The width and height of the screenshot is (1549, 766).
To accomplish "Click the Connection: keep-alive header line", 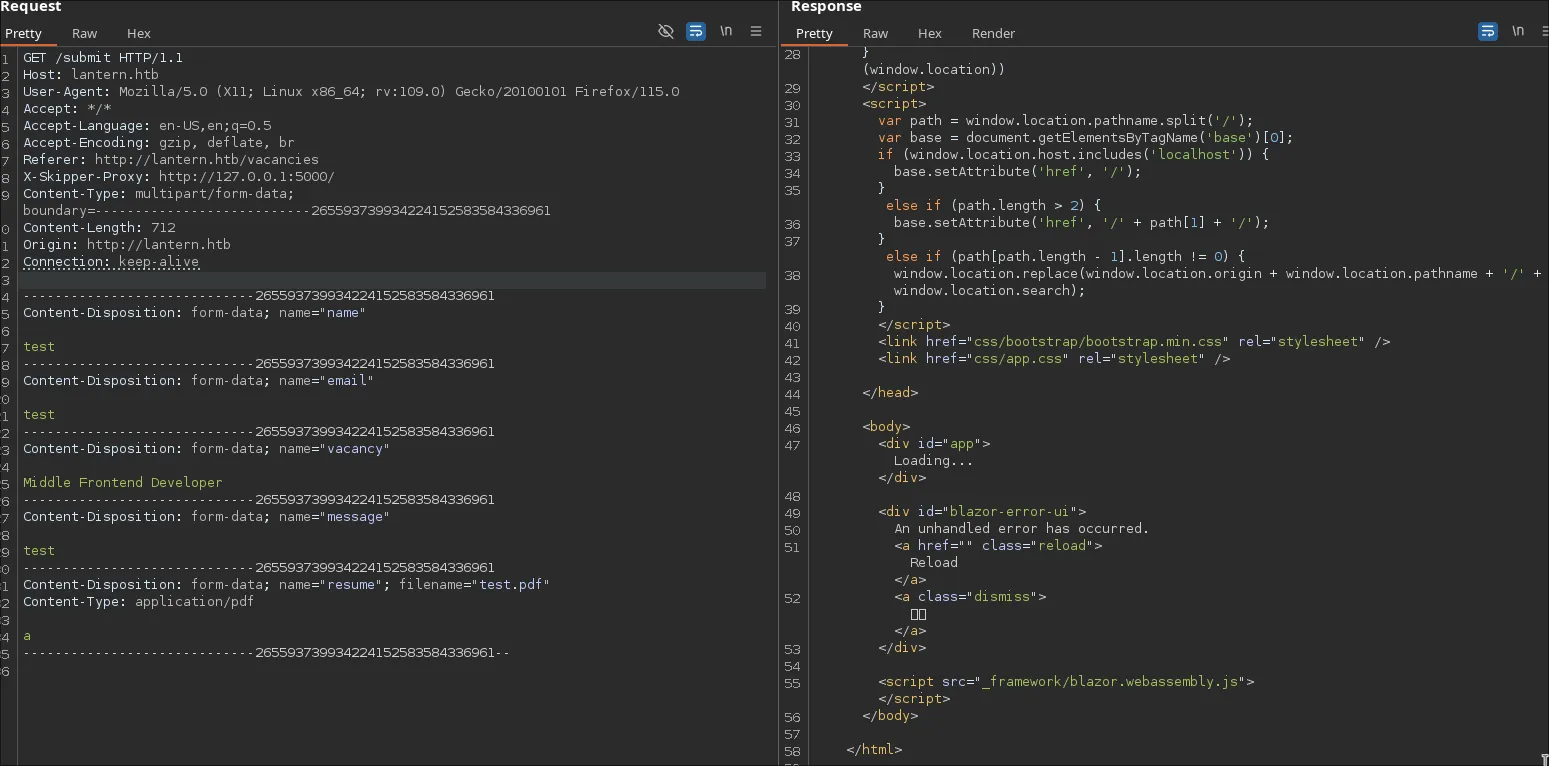I will [111, 262].
